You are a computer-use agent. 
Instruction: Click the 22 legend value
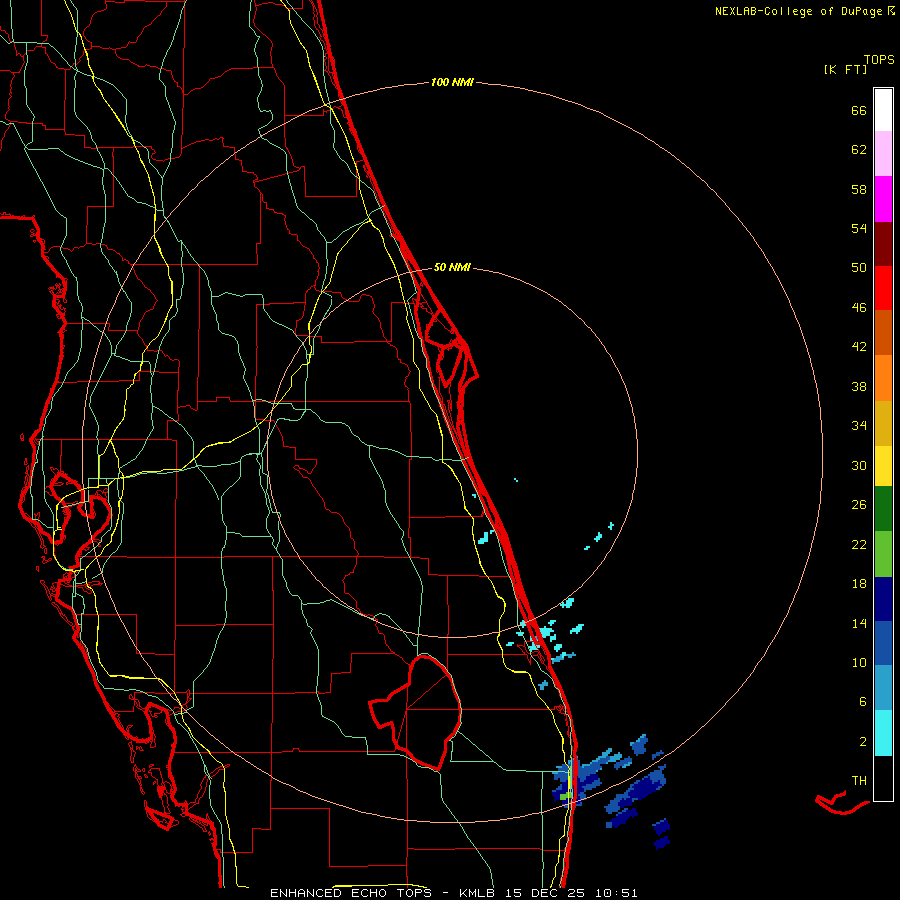coord(859,545)
